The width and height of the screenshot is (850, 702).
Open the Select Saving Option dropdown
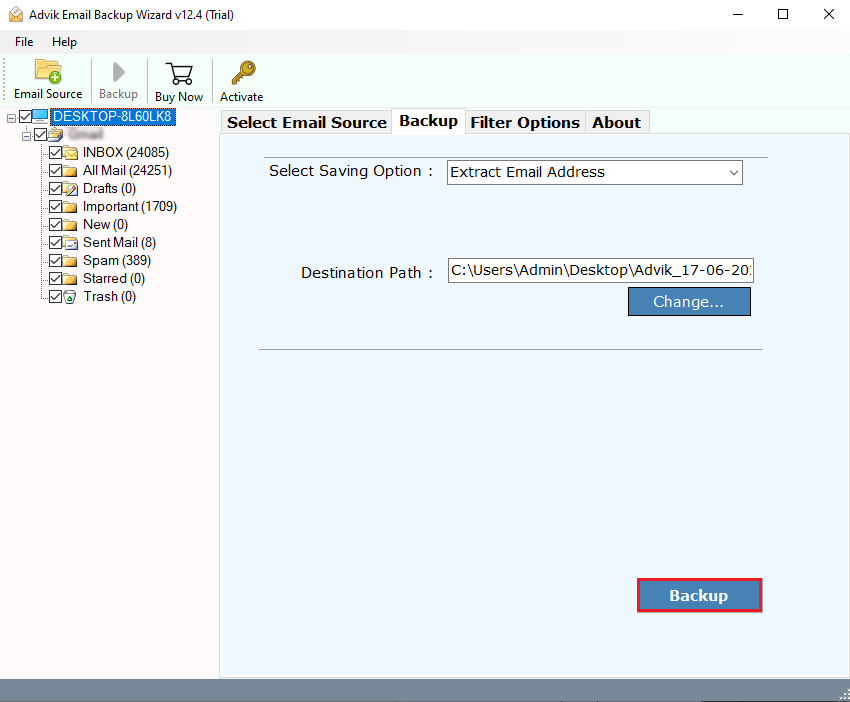[595, 172]
